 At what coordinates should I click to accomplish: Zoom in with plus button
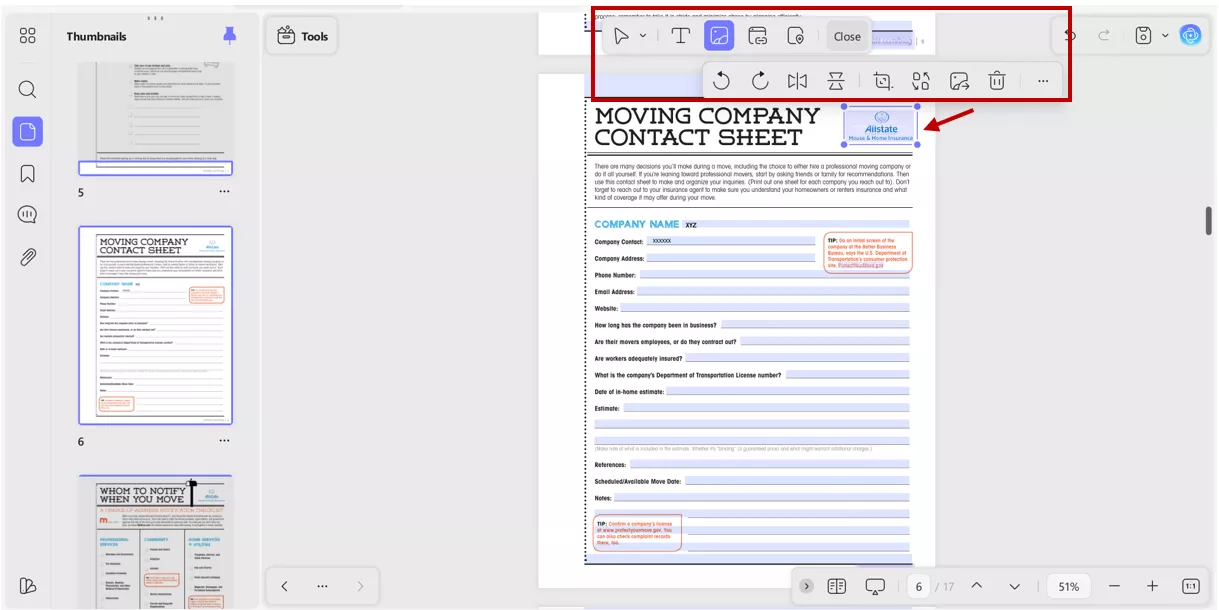coord(1152,586)
